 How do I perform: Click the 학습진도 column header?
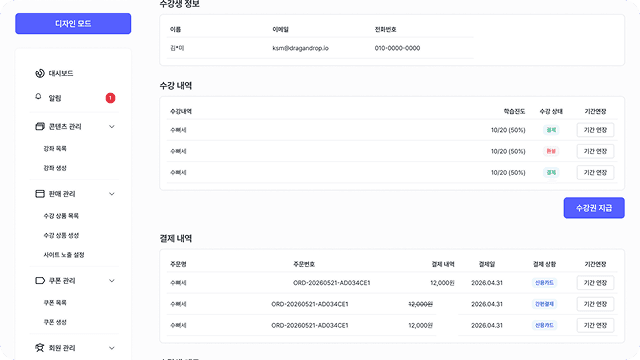[x=514, y=111]
